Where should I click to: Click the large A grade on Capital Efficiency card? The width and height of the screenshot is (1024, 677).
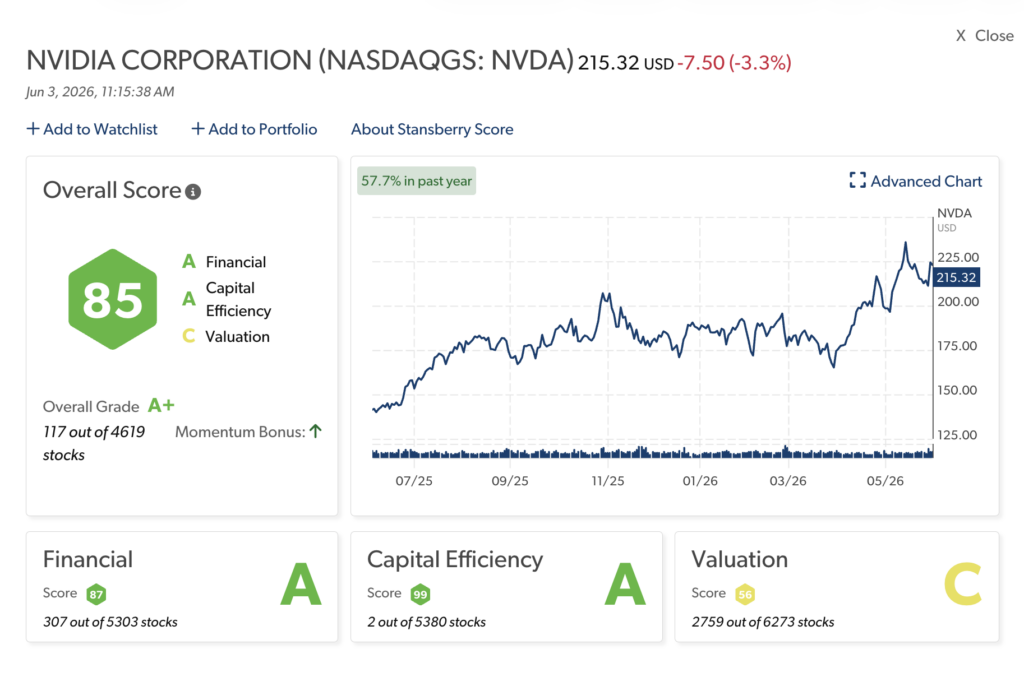coord(625,584)
